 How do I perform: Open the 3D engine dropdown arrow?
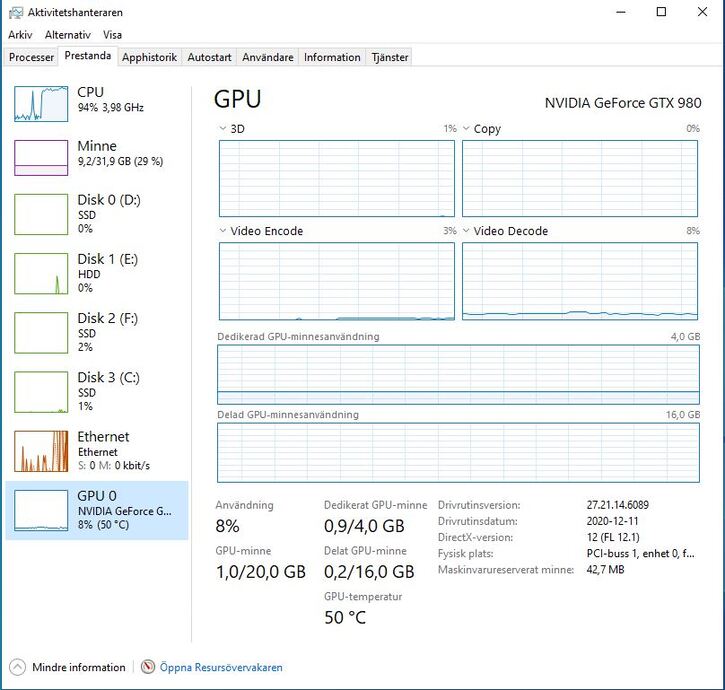[x=223, y=129]
